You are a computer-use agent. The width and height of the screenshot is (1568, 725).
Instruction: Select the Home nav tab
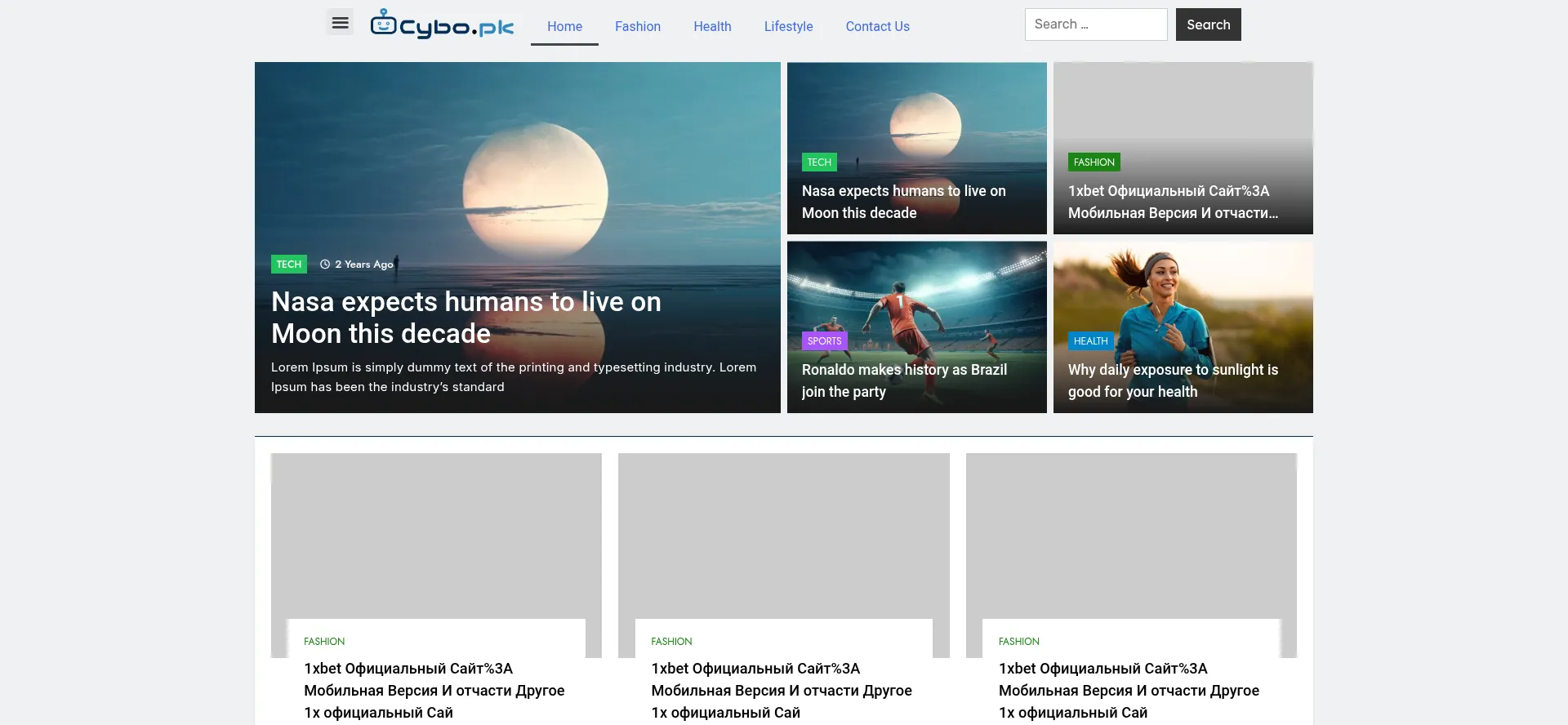click(564, 26)
